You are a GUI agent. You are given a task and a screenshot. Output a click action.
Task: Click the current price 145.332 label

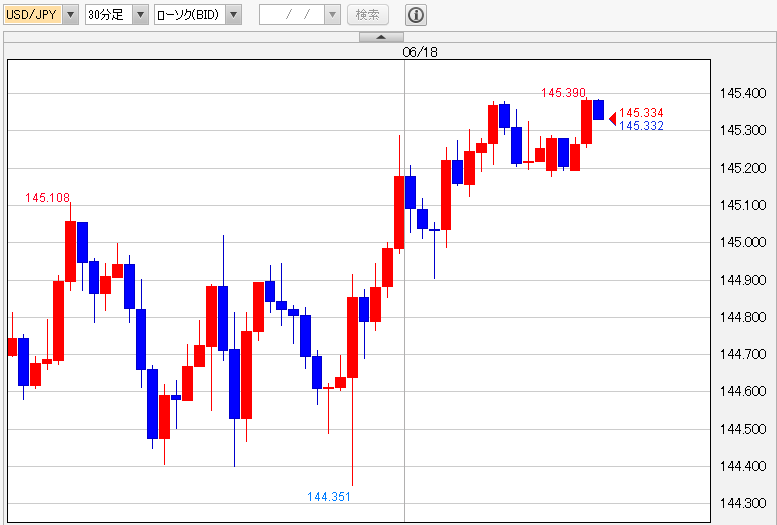coord(641,125)
